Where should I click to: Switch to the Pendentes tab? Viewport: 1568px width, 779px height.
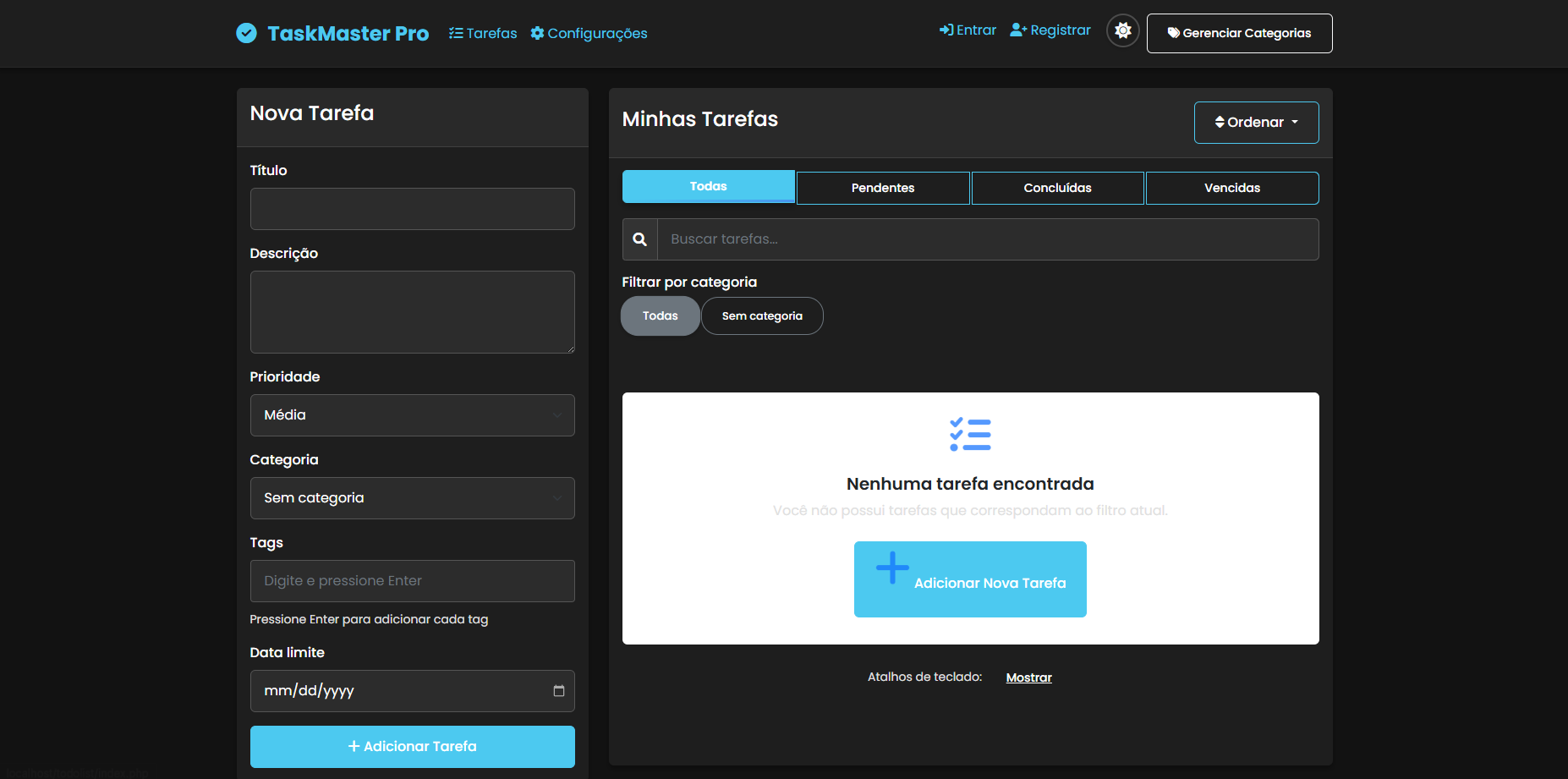click(x=883, y=188)
